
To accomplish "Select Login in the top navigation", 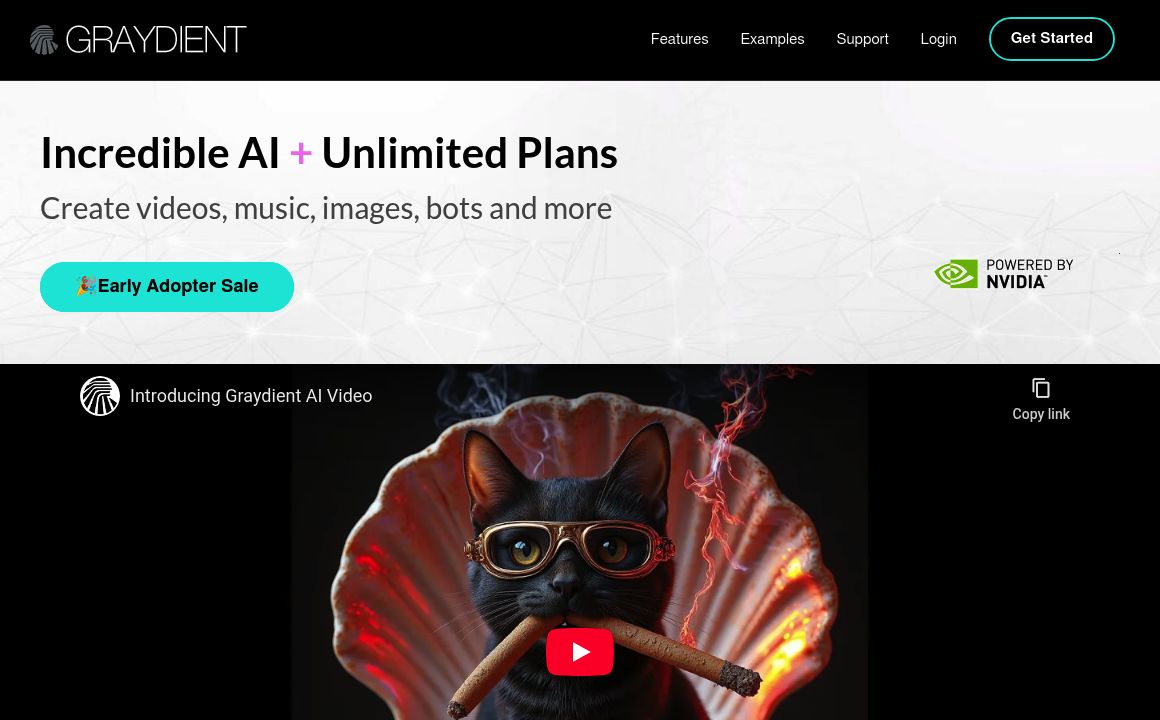I will click(x=938, y=39).
